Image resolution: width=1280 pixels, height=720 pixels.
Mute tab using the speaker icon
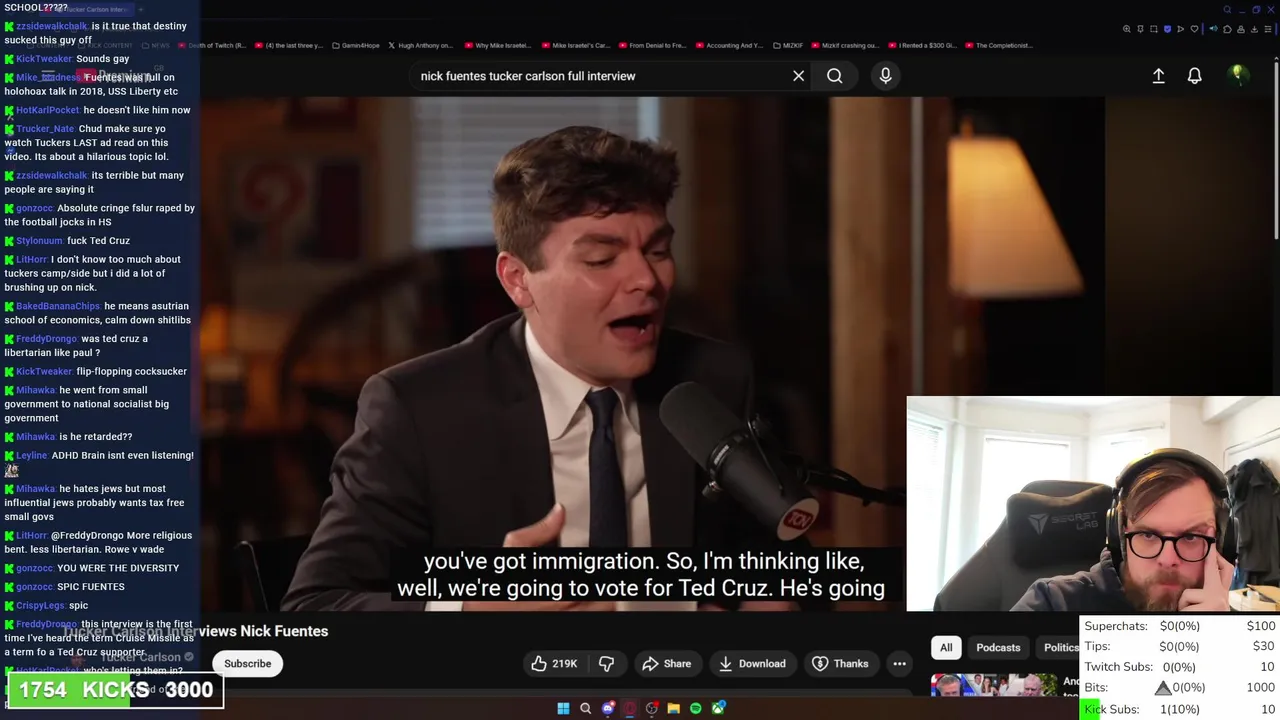(x=1214, y=29)
